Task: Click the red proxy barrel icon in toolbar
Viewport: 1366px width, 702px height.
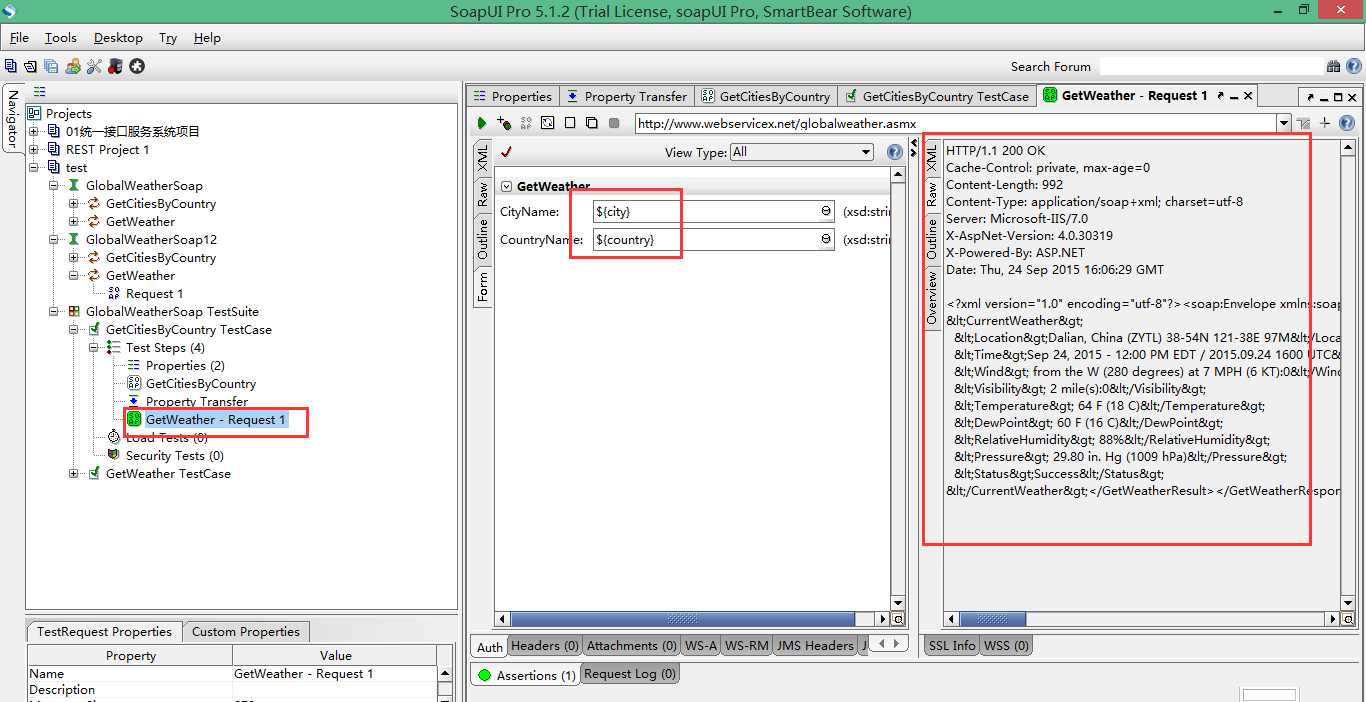Action: coord(115,66)
